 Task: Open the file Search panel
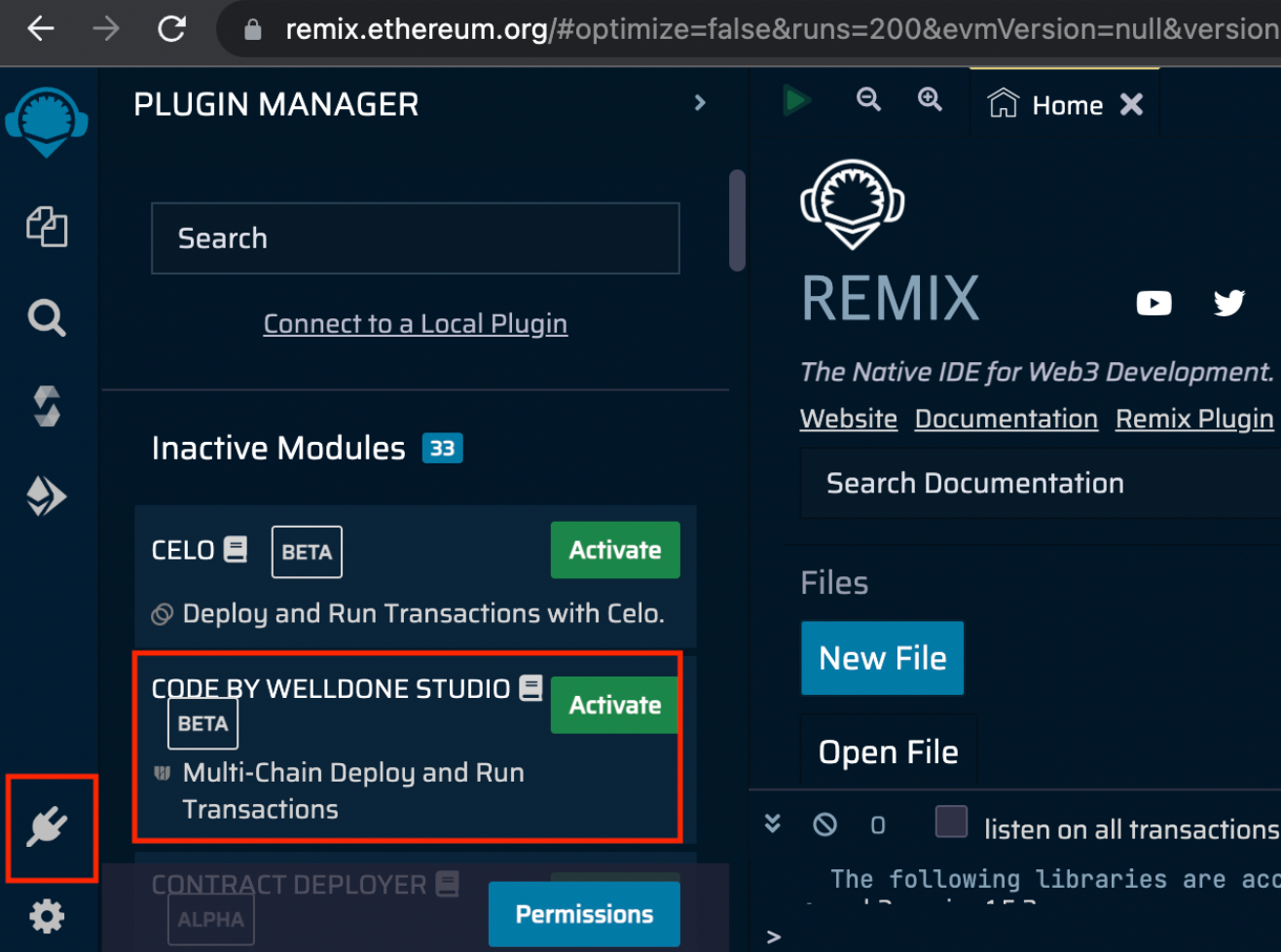point(46,317)
